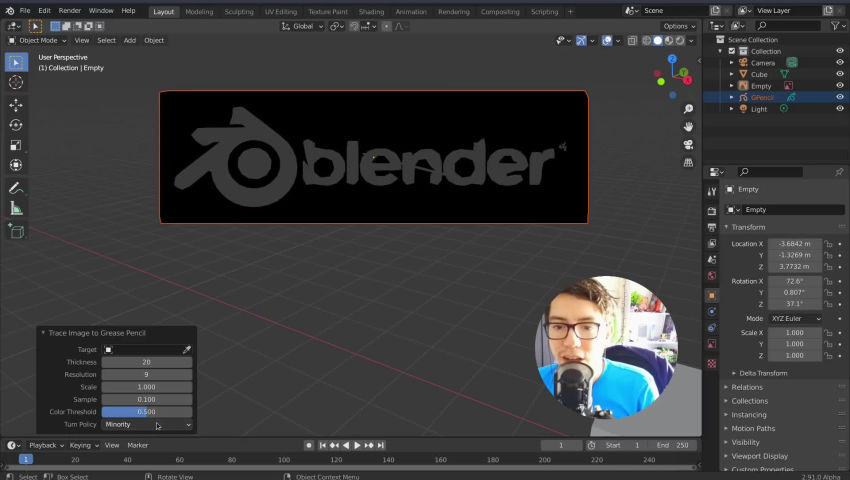This screenshot has height=480, width=850.
Task: Toggle visibility eye for Camera
Action: point(840,63)
